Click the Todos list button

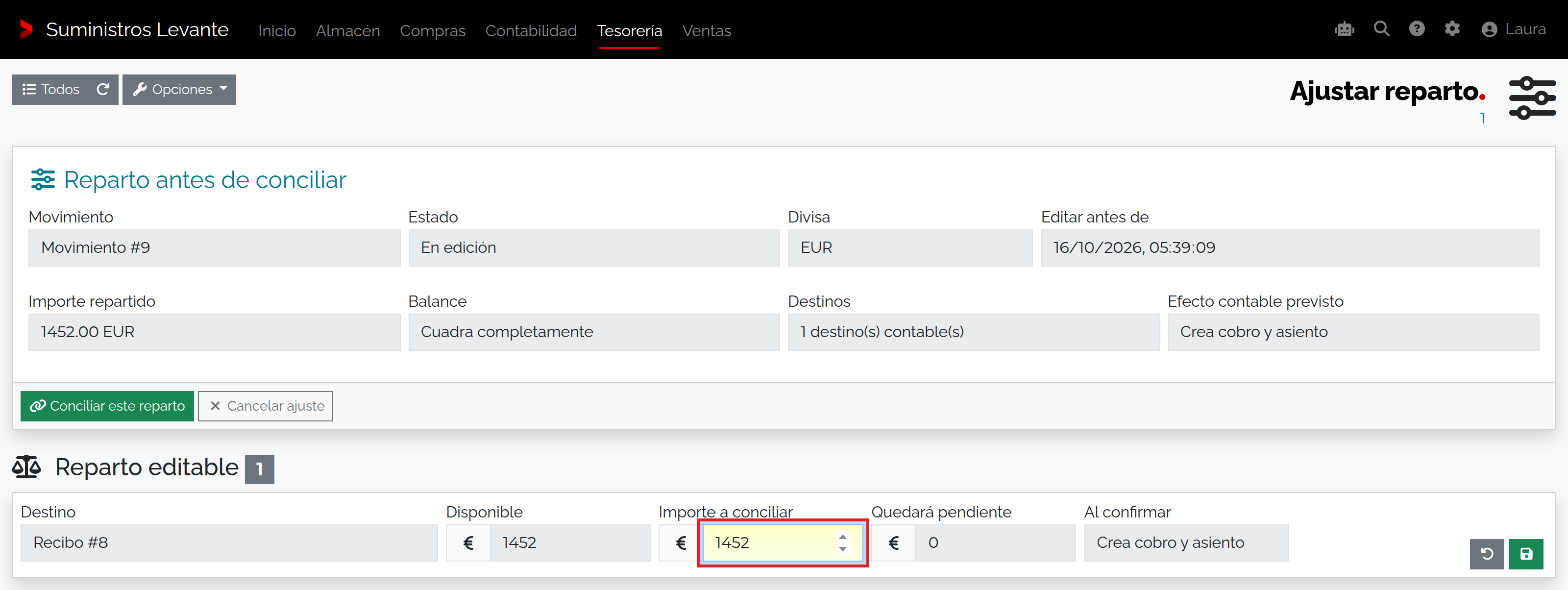[50, 90]
